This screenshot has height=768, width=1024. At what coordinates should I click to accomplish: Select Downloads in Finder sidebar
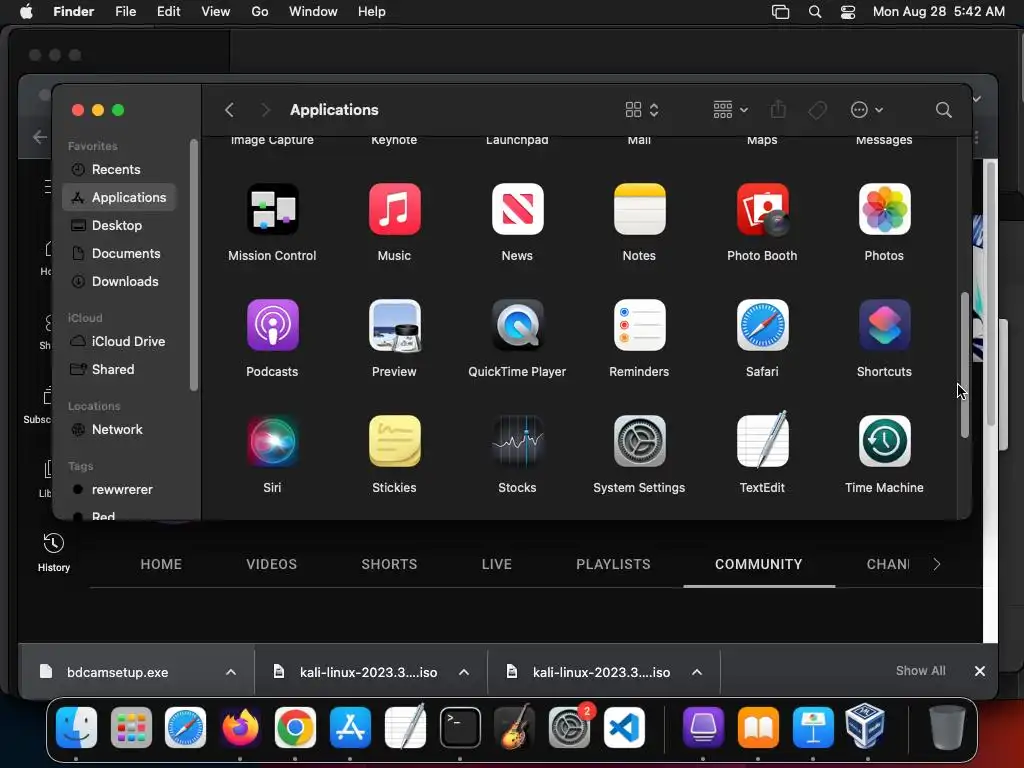pos(120,281)
